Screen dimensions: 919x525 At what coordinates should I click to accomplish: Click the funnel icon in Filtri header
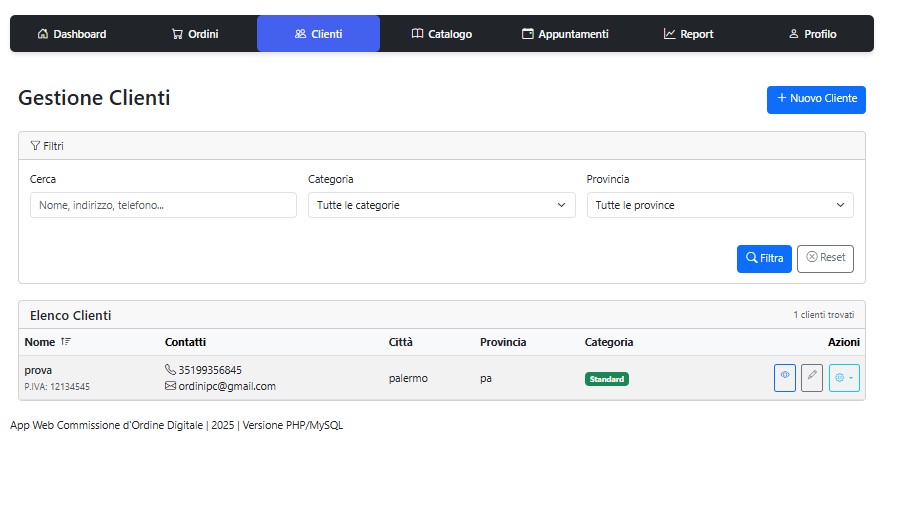36,146
